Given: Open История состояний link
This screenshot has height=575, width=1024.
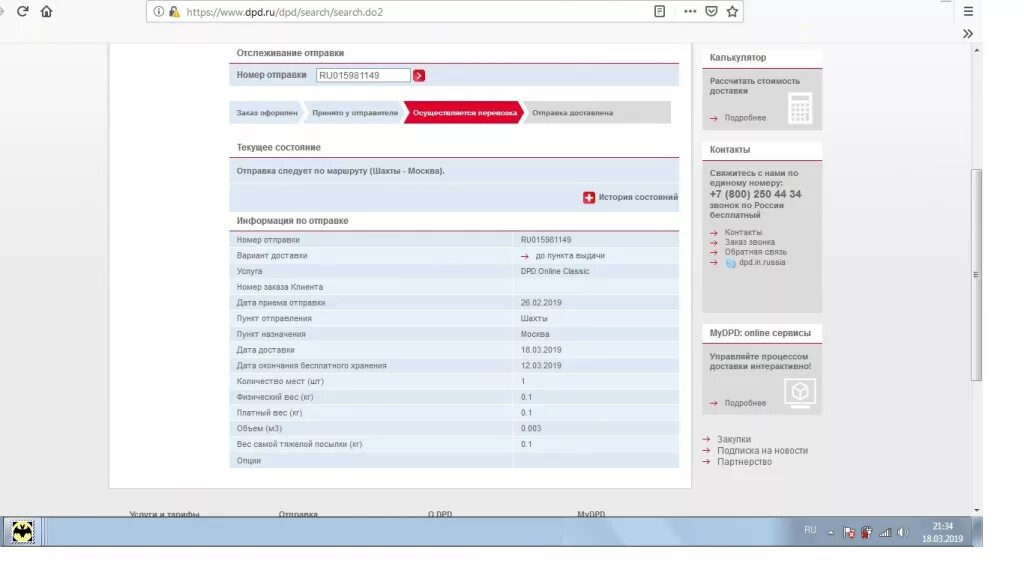Looking at the screenshot, I should 638,197.
